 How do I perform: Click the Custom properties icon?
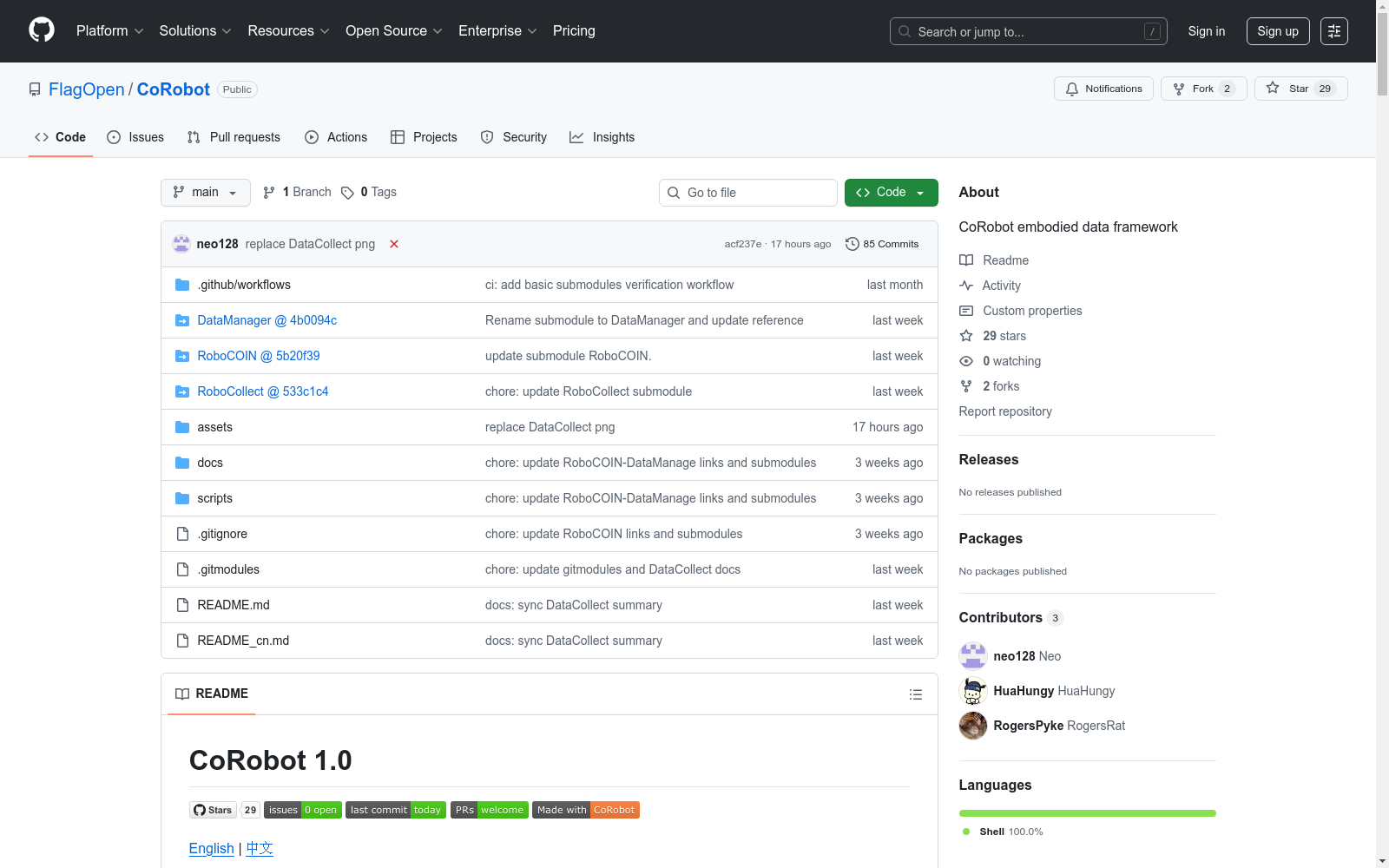pos(966,311)
